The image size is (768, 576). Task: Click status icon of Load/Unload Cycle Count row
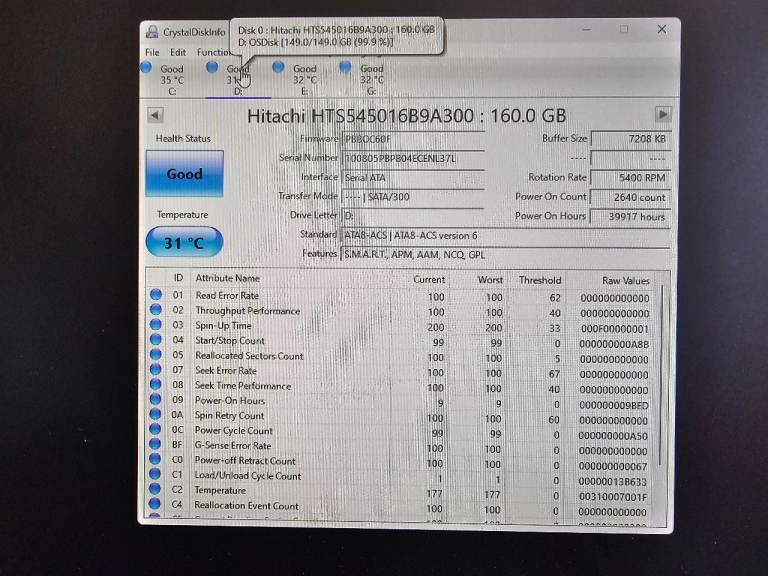tap(155, 474)
